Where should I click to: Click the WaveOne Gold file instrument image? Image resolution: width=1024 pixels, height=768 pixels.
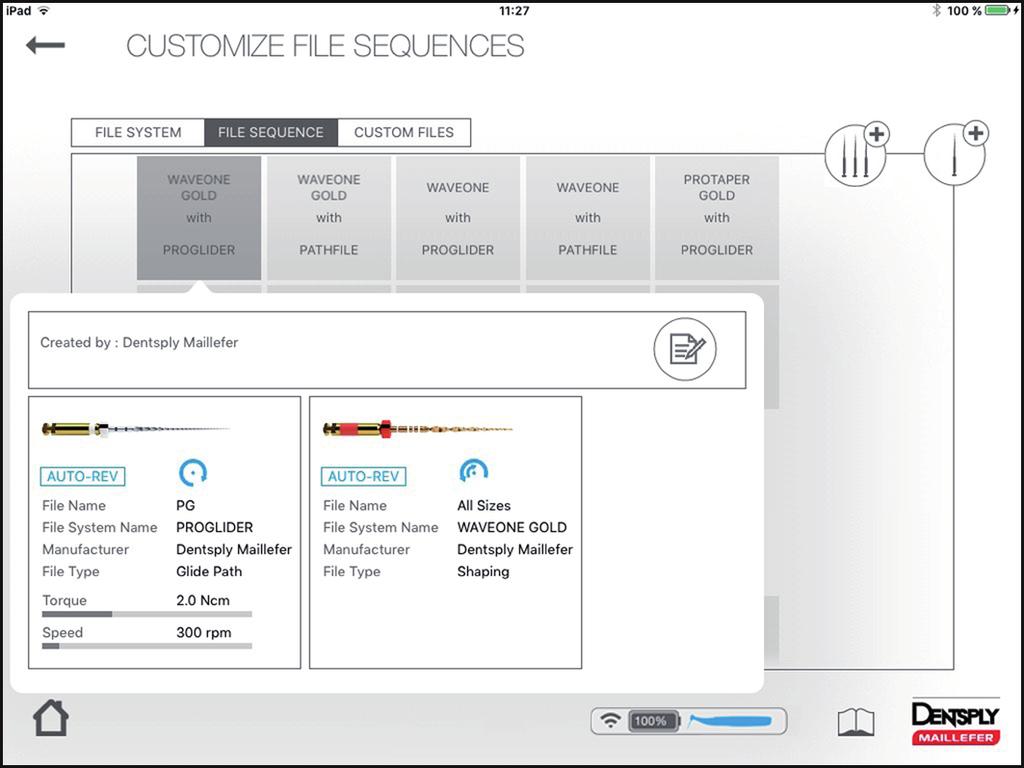(x=417, y=429)
